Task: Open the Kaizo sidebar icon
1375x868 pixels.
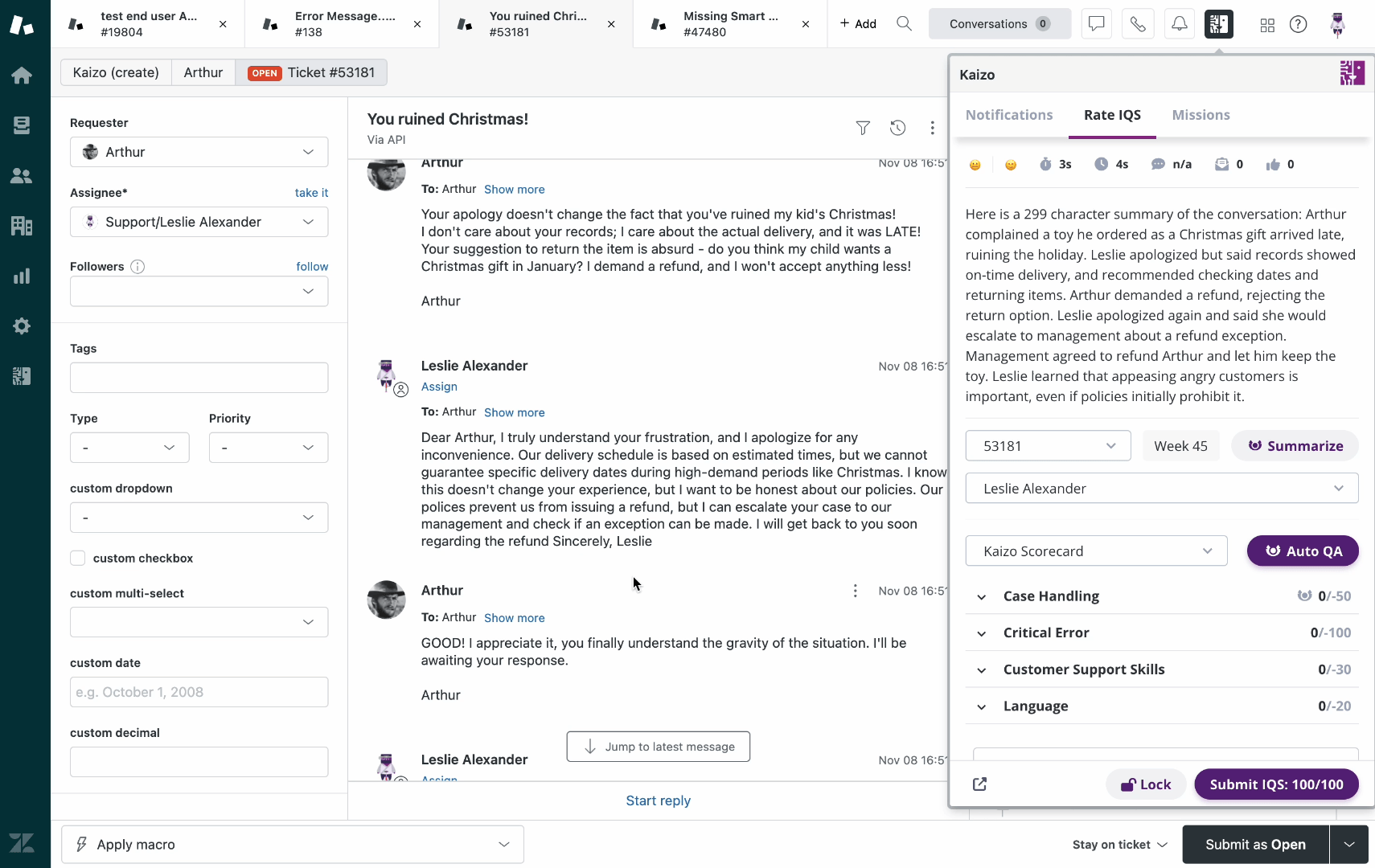Action: 22,376
